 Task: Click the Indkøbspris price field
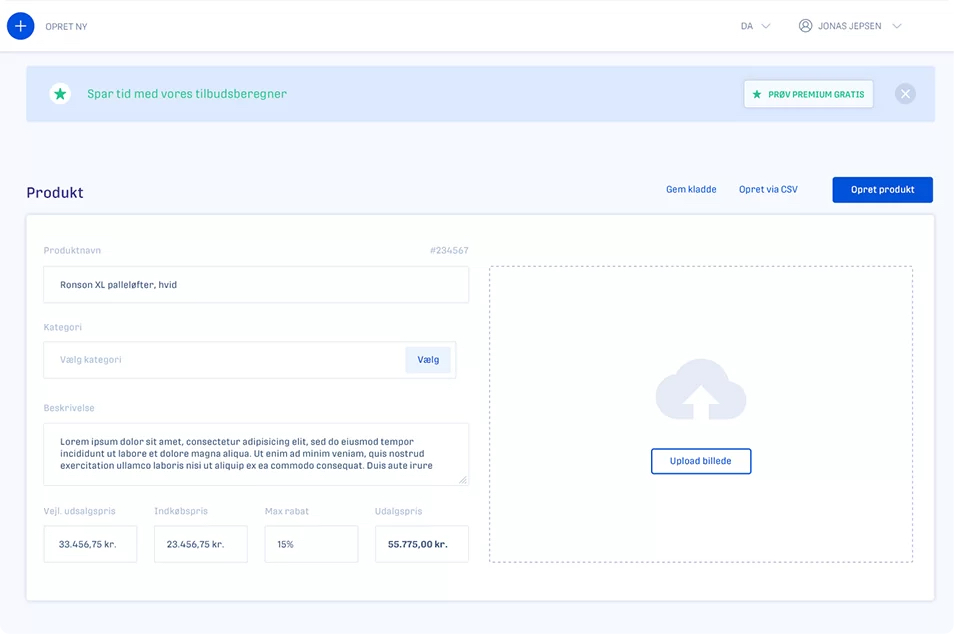click(x=200, y=544)
